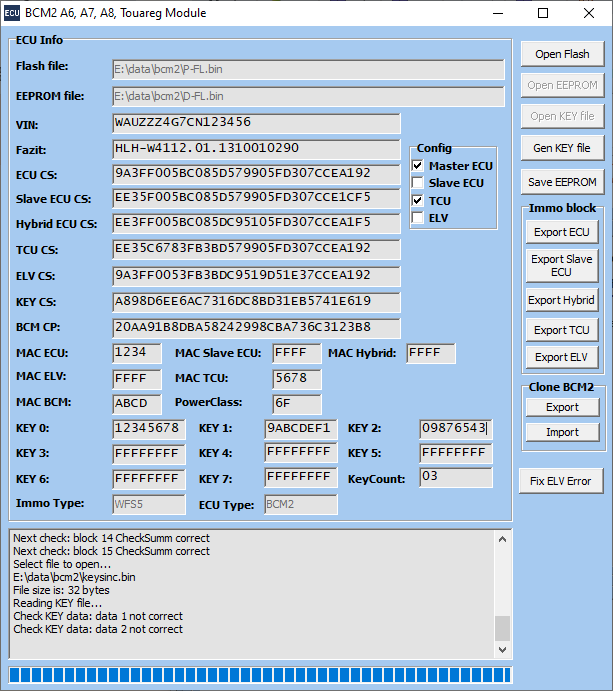Select the MAC ECU field
This screenshot has height=691, width=613.
pos(137,353)
